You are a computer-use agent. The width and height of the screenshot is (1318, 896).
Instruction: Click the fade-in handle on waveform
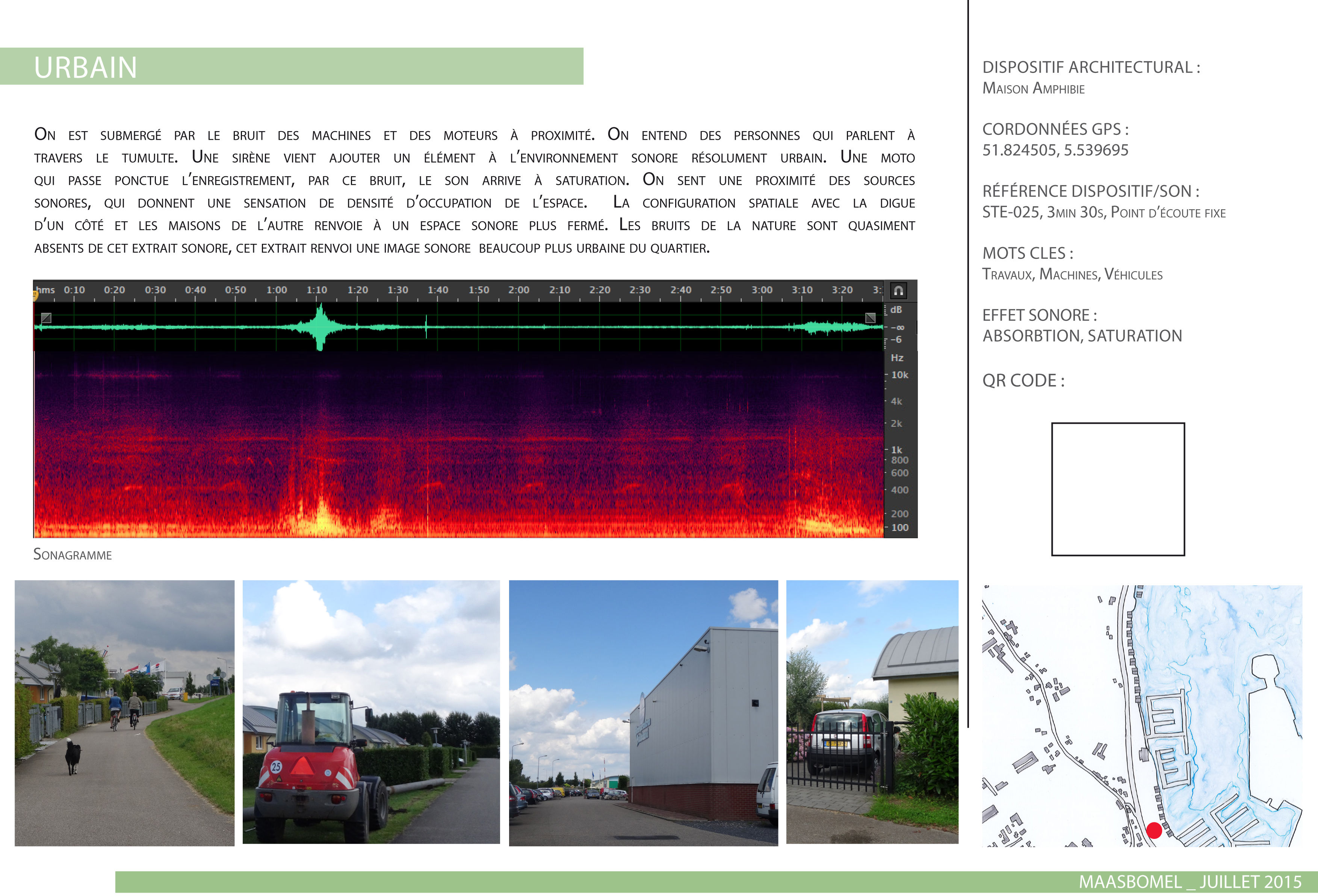coord(47,317)
